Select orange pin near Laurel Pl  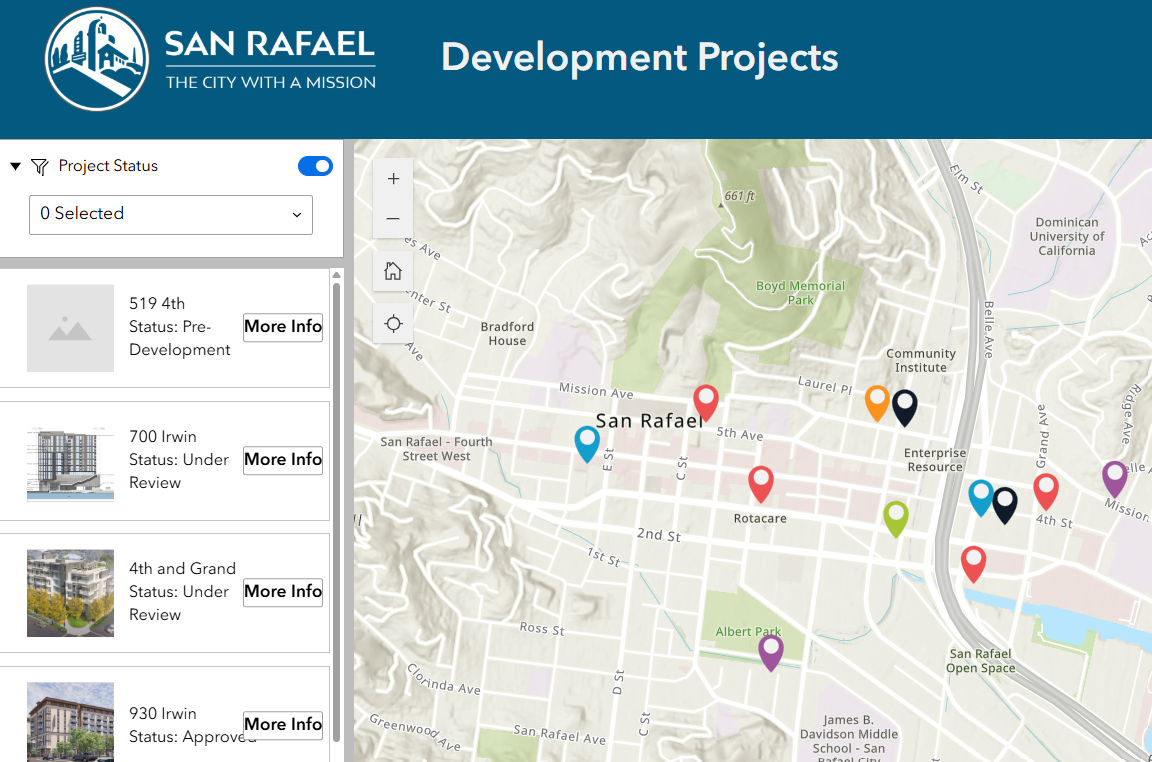click(x=877, y=403)
